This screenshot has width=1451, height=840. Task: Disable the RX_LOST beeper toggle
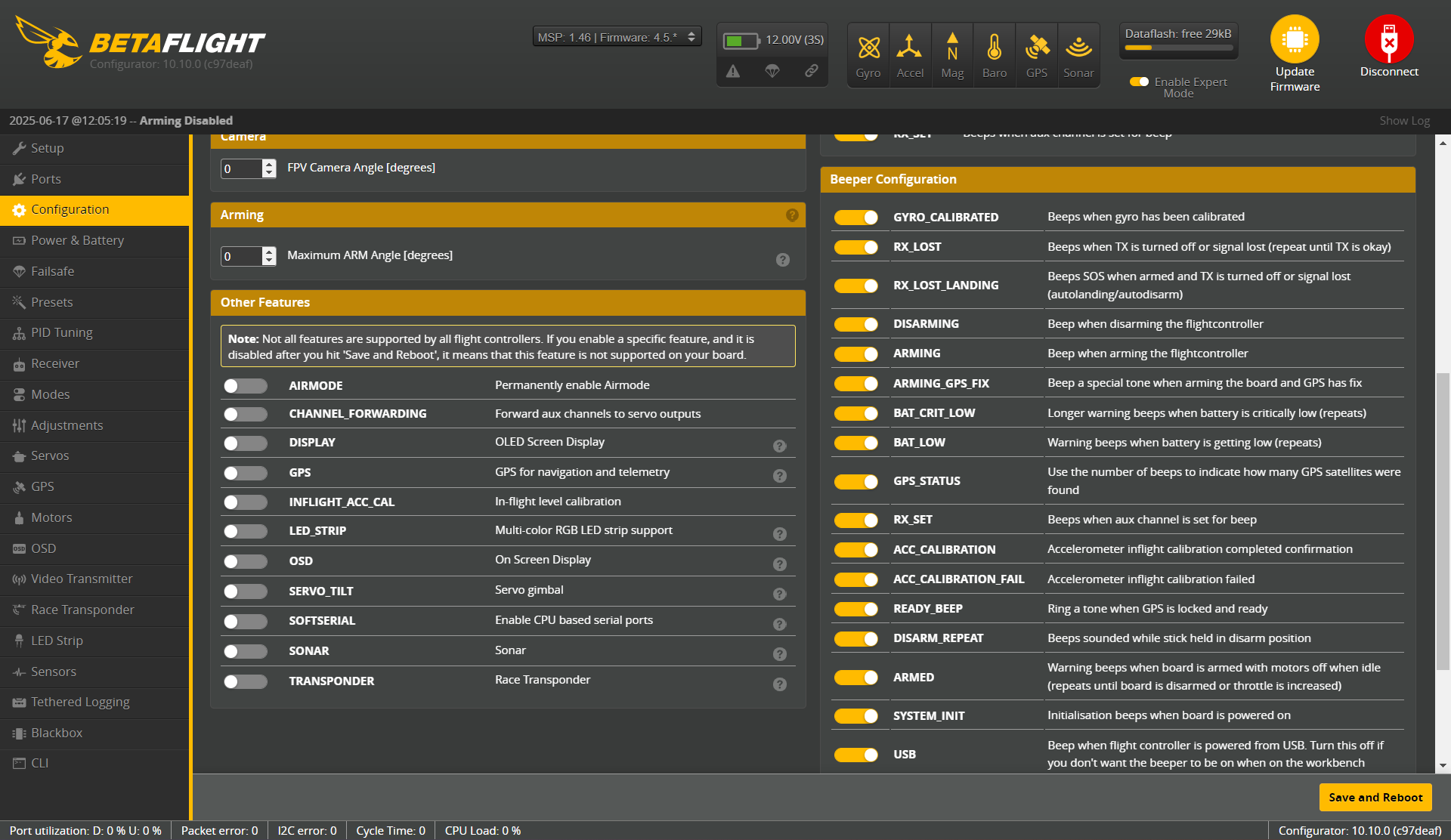pos(856,247)
